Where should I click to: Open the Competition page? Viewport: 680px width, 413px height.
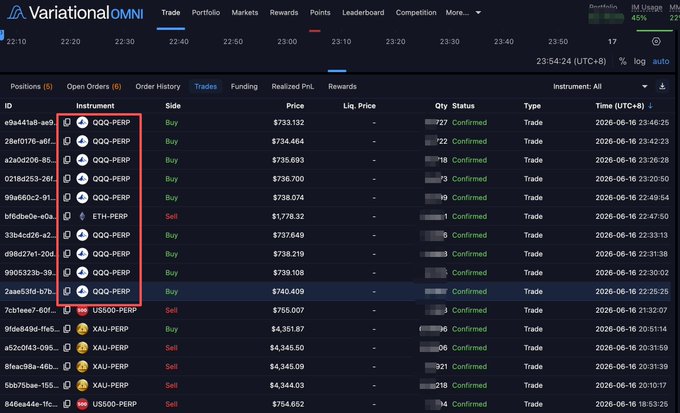(x=416, y=13)
